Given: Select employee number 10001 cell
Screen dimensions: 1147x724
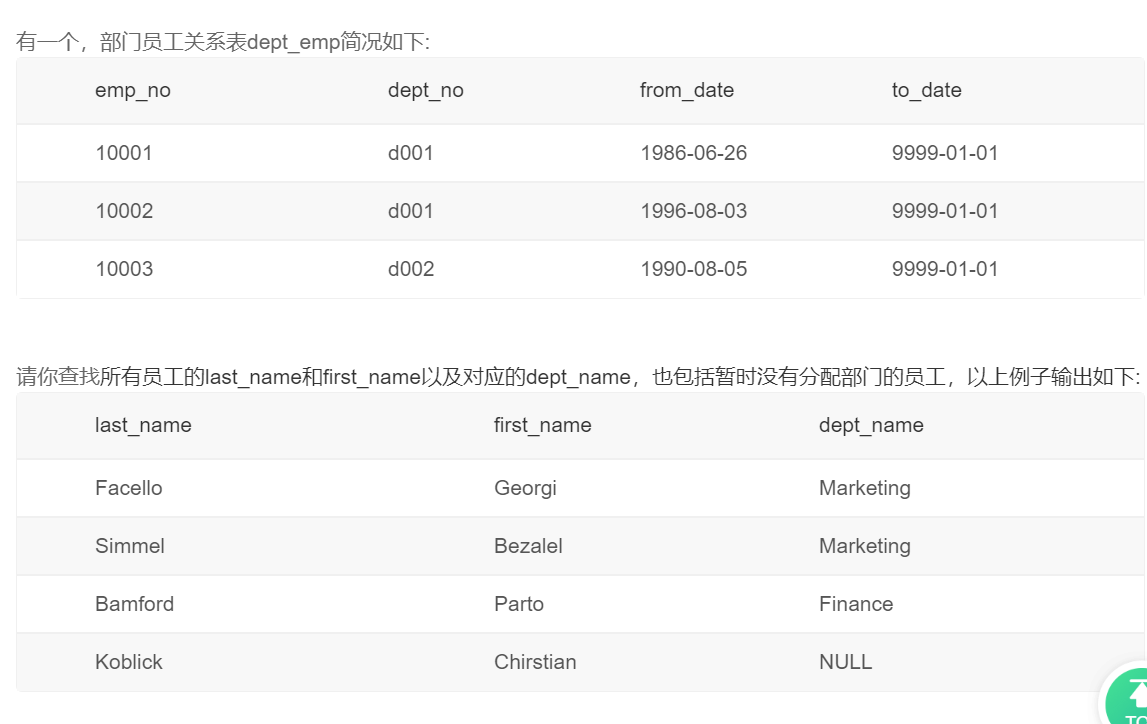Looking at the screenshot, I should point(124,153).
